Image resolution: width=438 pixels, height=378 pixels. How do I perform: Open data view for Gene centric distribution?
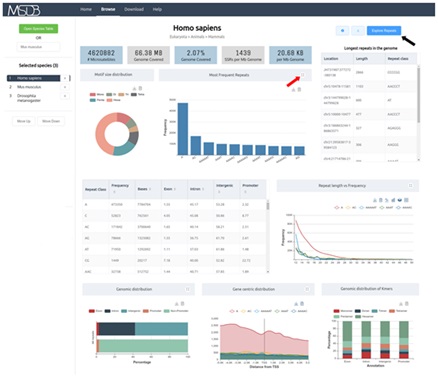302,304
